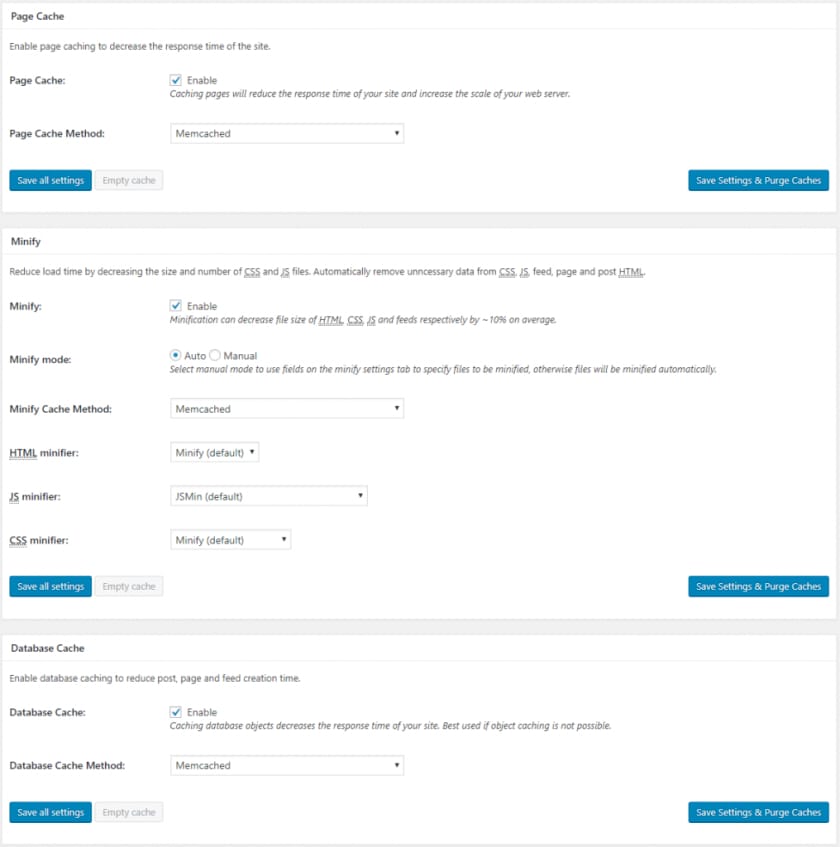Select the Auto minify mode
Image resolution: width=840 pixels, height=847 pixels.
pos(176,356)
